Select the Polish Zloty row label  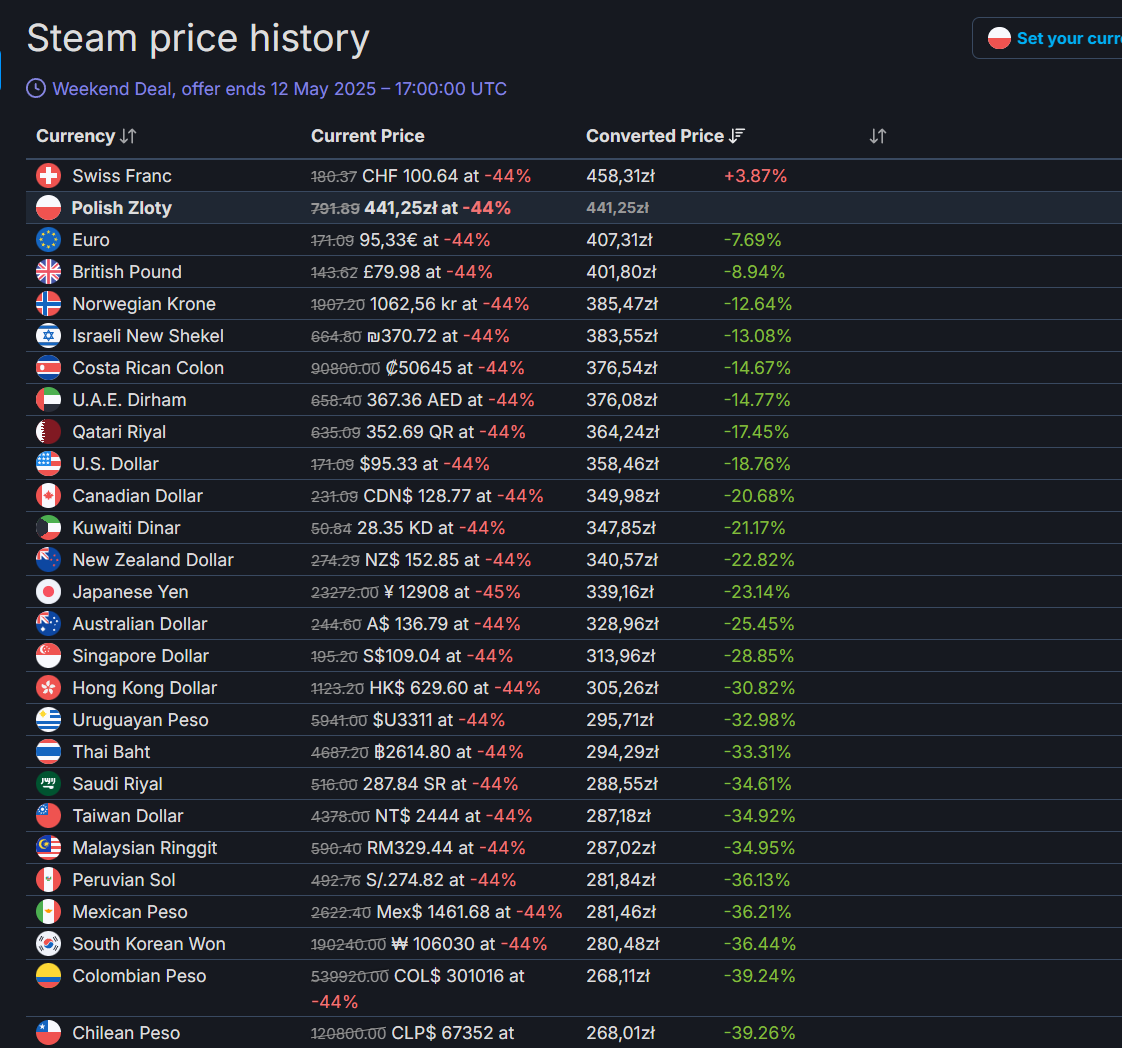click(122, 208)
